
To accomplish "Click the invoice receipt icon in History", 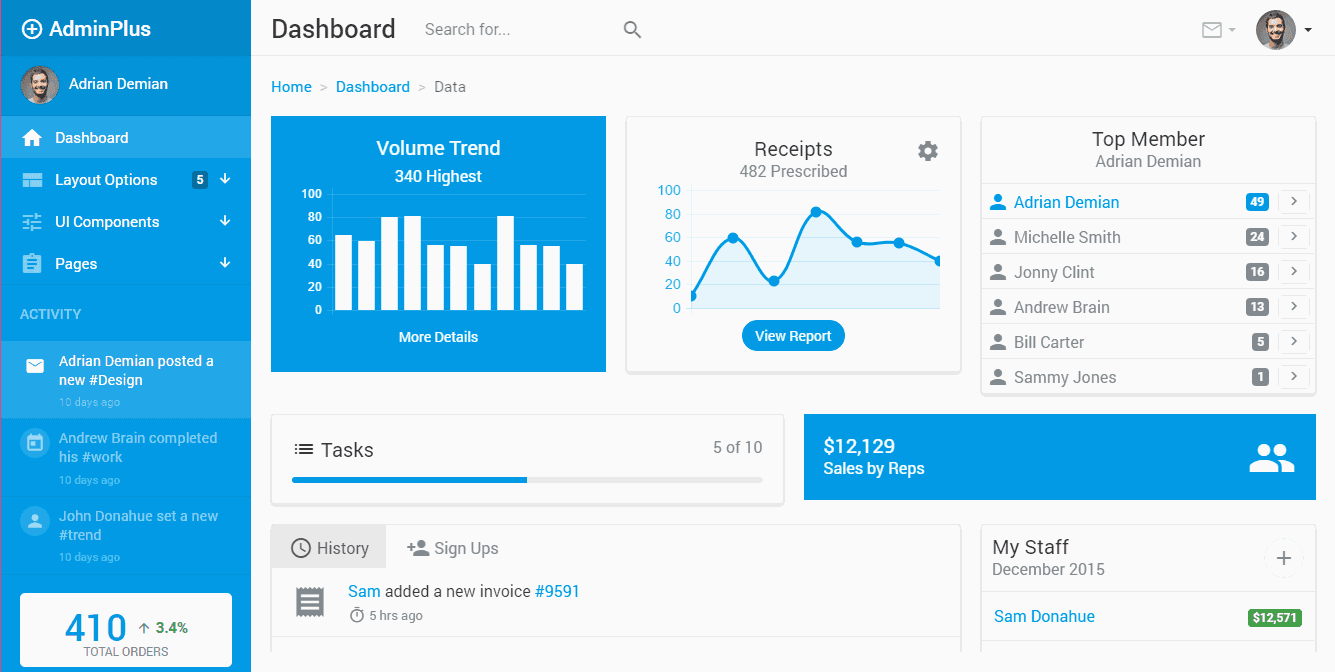I will [x=310, y=602].
